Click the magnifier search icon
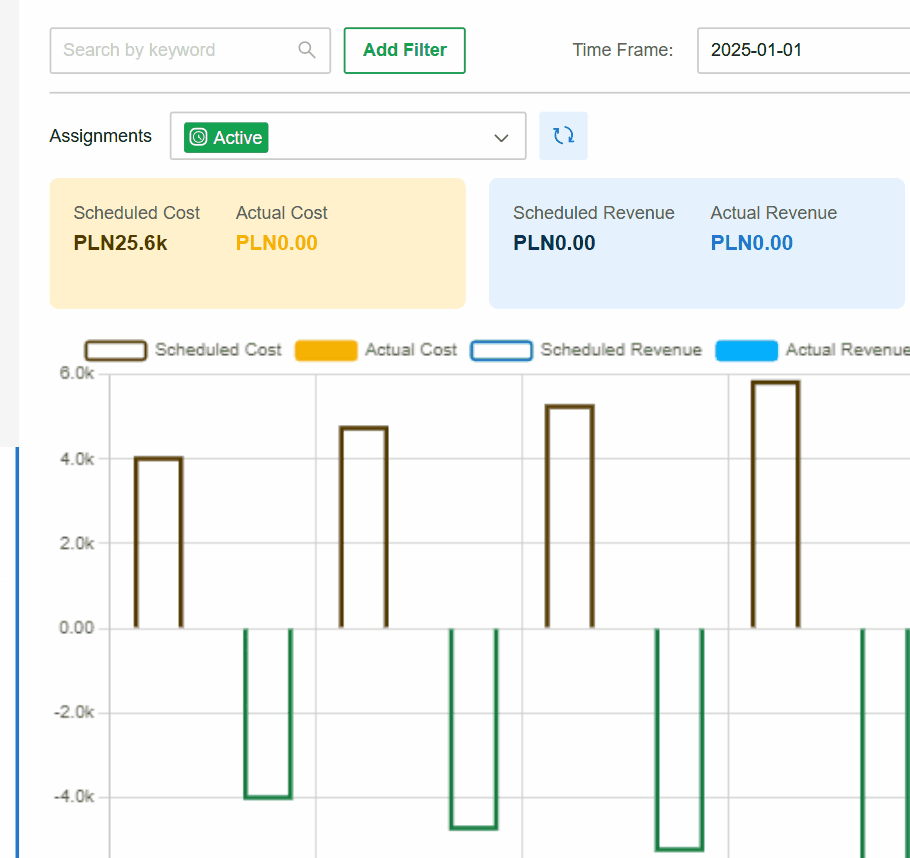The image size is (910, 858). [x=307, y=50]
